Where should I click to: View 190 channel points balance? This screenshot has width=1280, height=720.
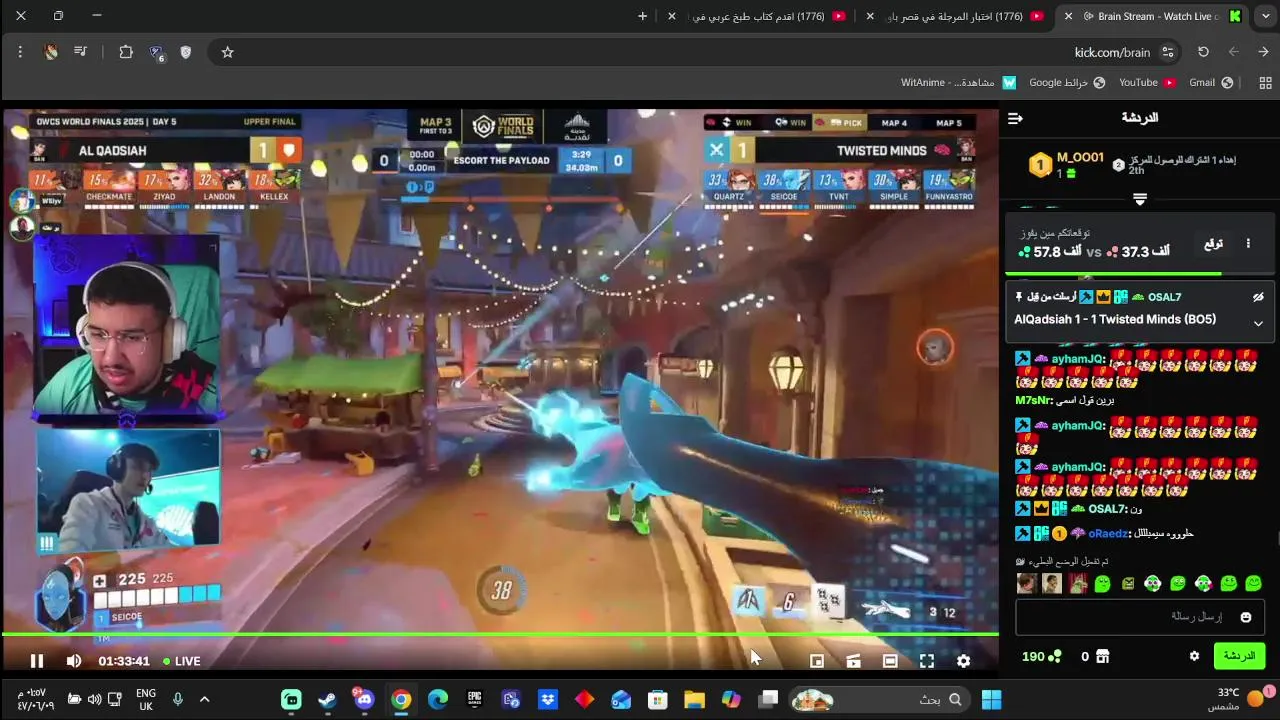point(1041,656)
